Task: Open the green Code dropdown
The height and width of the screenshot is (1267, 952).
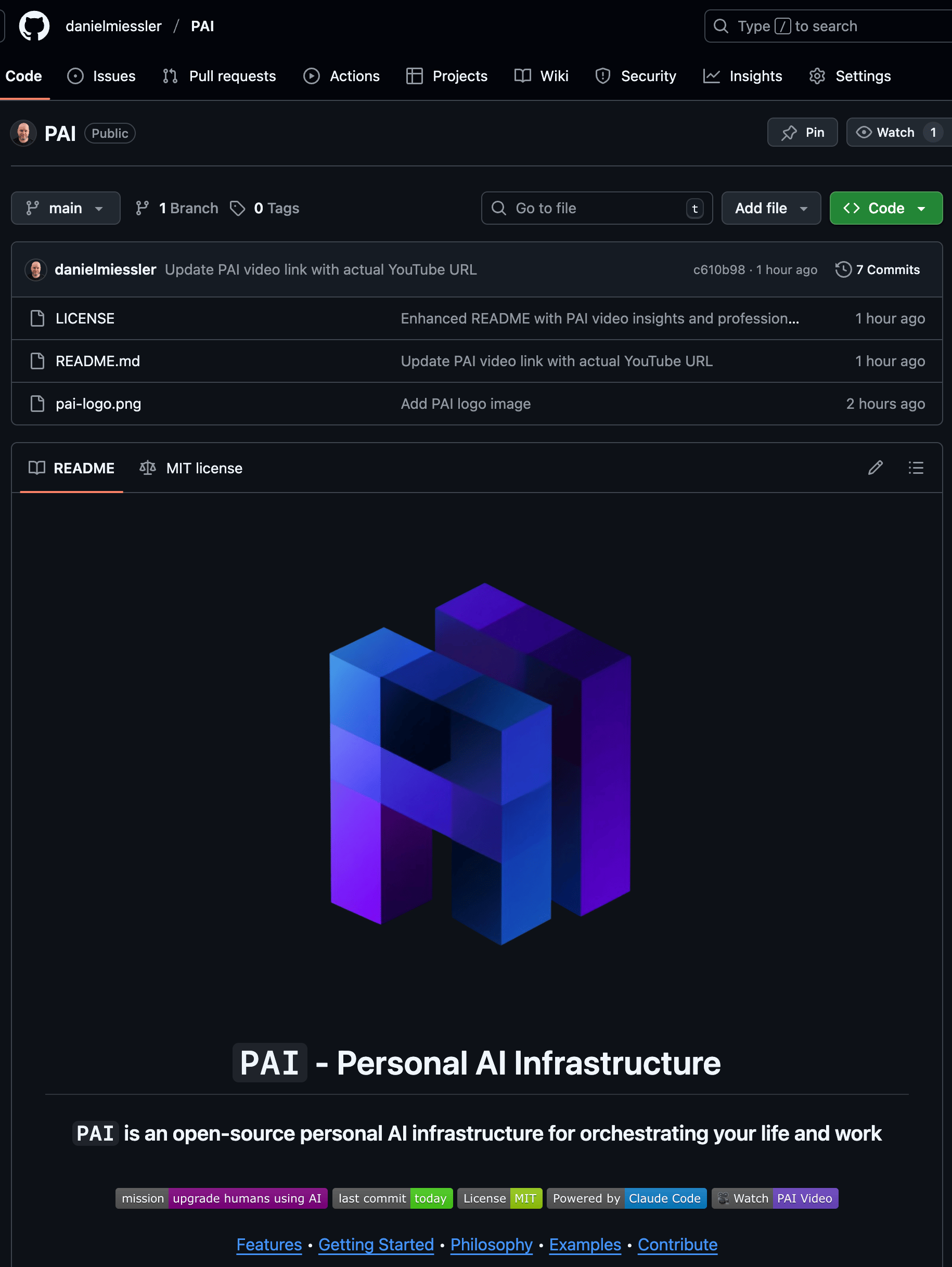Action: (886, 208)
